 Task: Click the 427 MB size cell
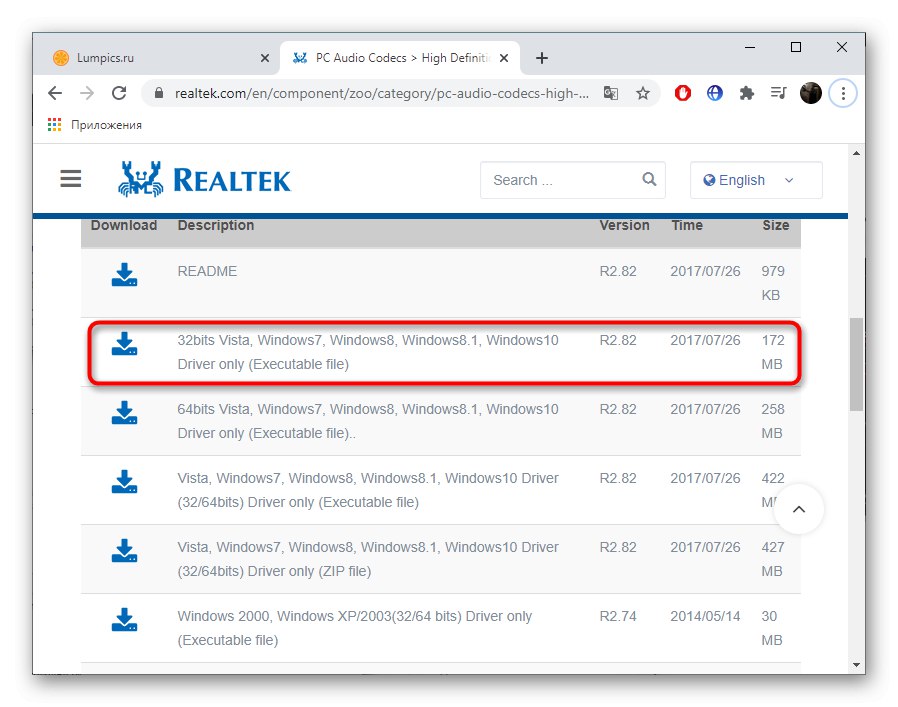coord(773,559)
